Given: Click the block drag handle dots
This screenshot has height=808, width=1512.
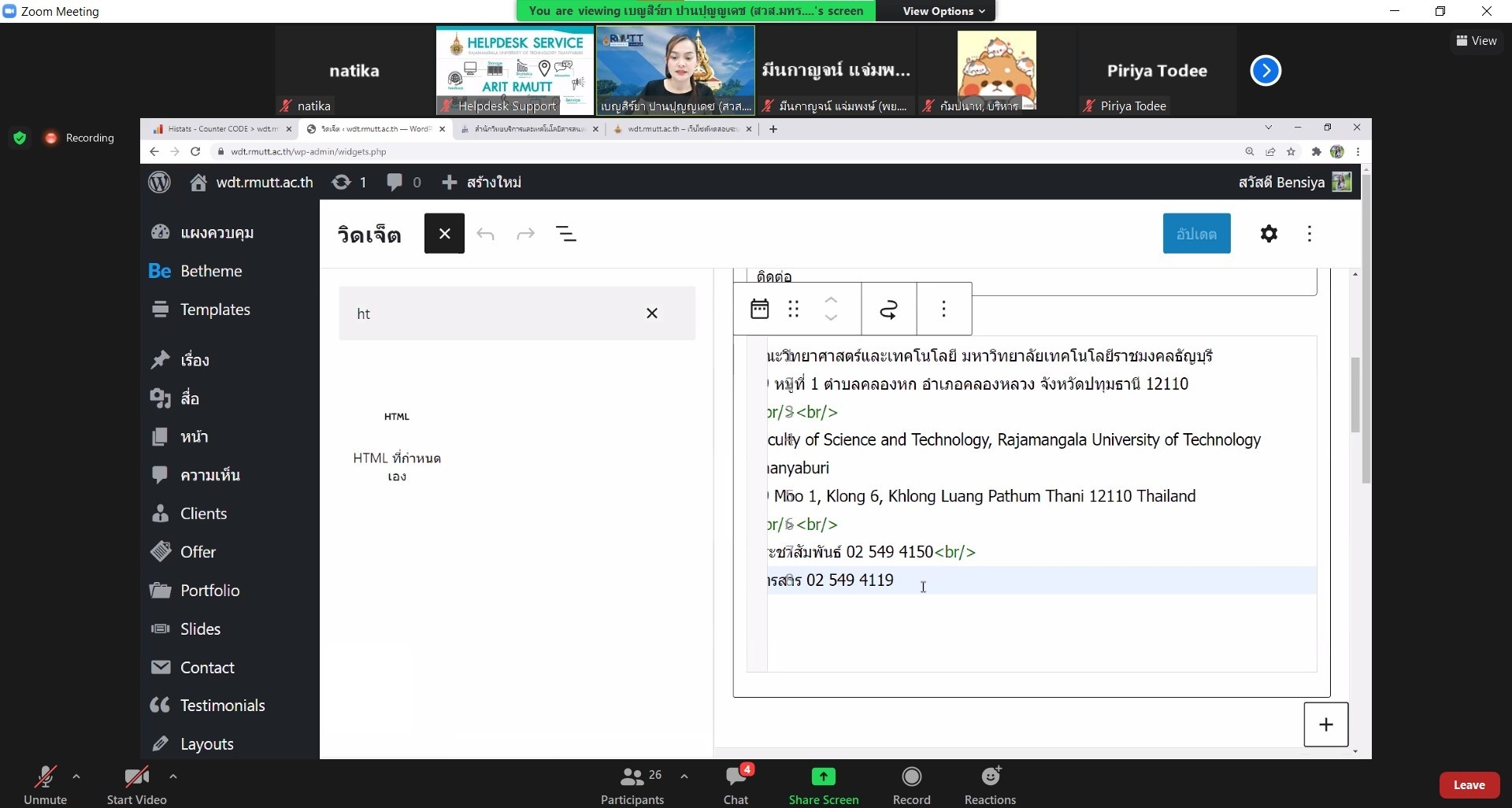Looking at the screenshot, I should tap(794, 309).
